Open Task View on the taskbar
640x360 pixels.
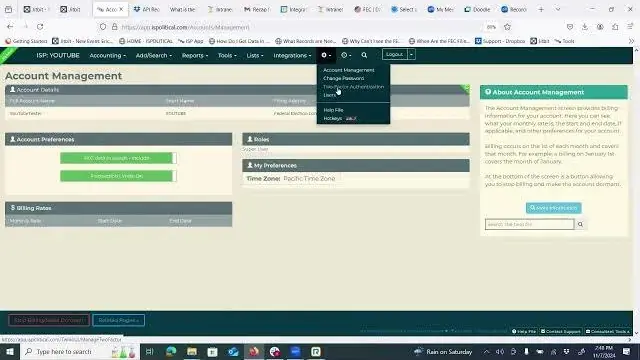pyautogui.click(x=149, y=351)
